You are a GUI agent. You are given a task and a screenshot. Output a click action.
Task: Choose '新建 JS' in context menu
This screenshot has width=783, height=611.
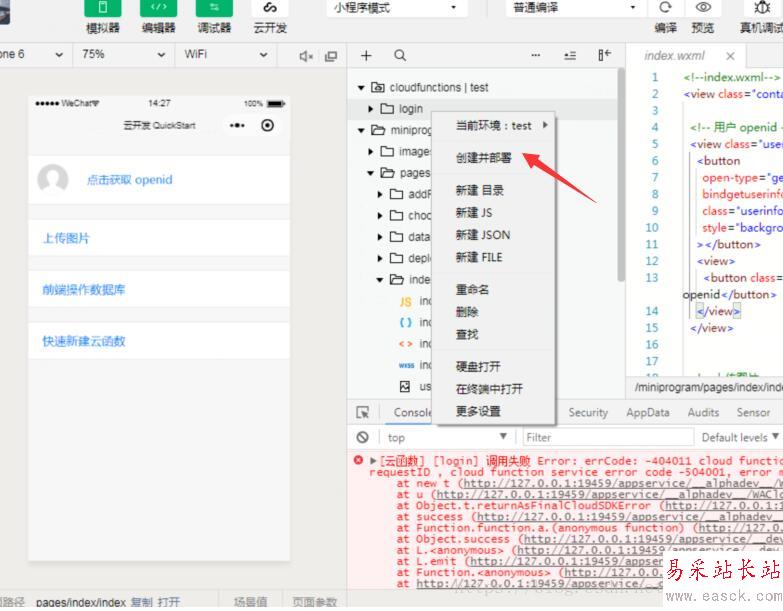click(473, 213)
